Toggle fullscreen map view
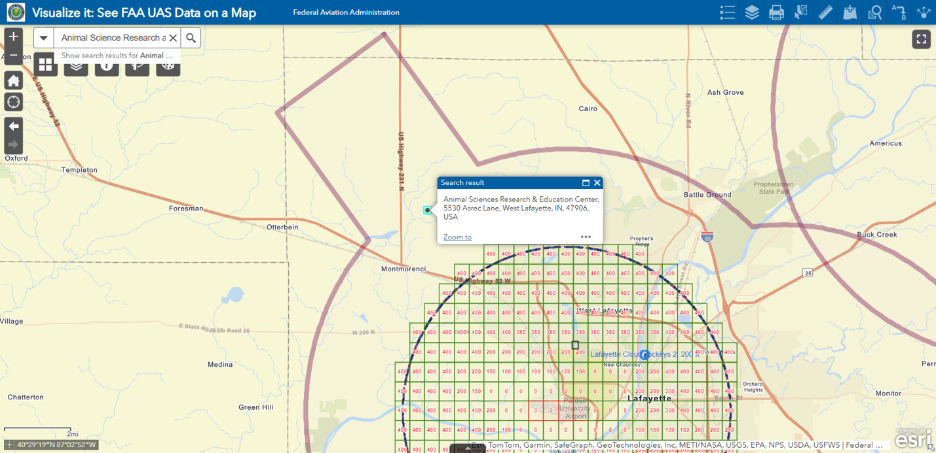This screenshot has width=936, height=453. point(921,39)
